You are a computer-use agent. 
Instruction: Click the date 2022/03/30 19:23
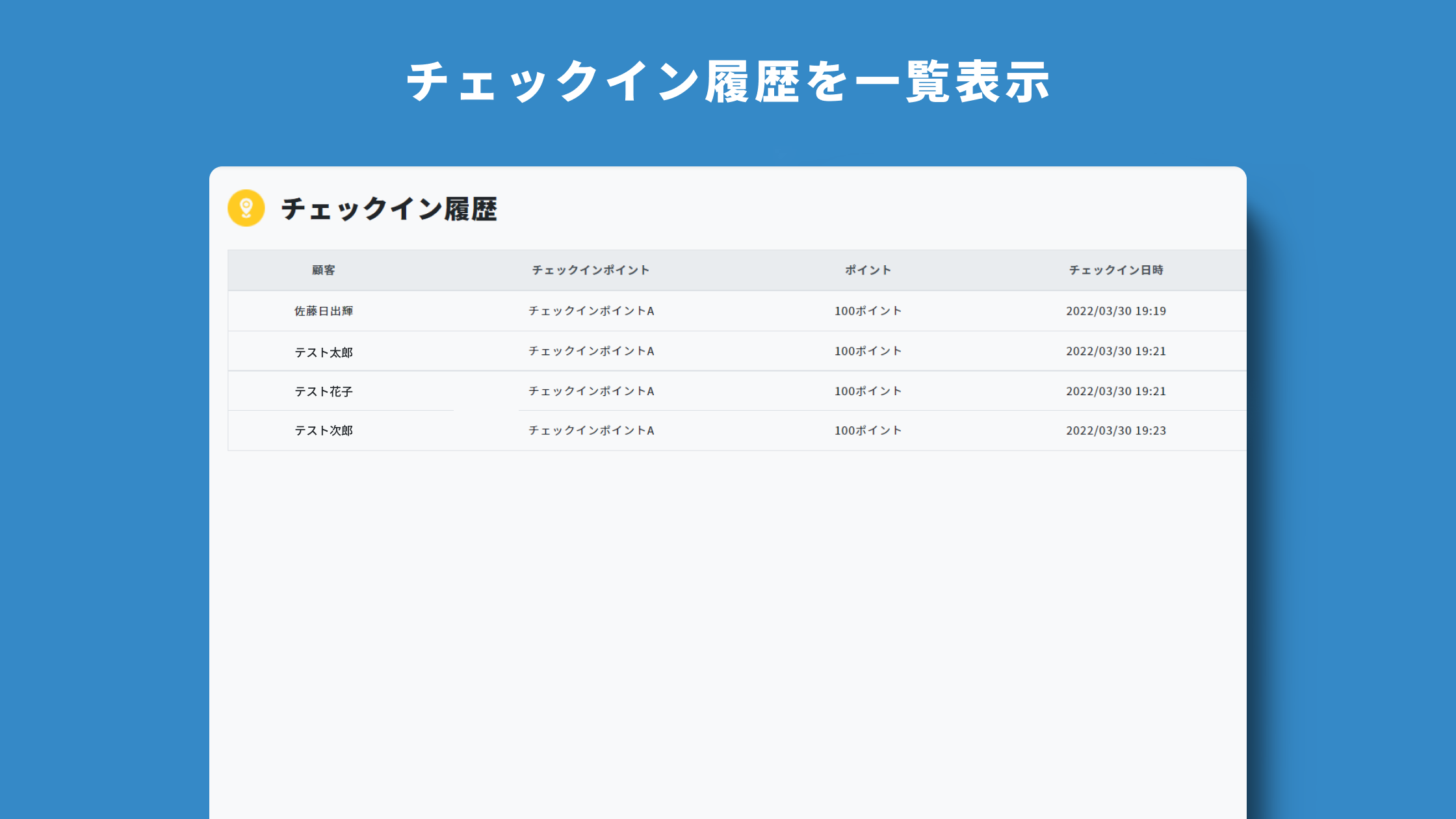(x=1115, y=430)
